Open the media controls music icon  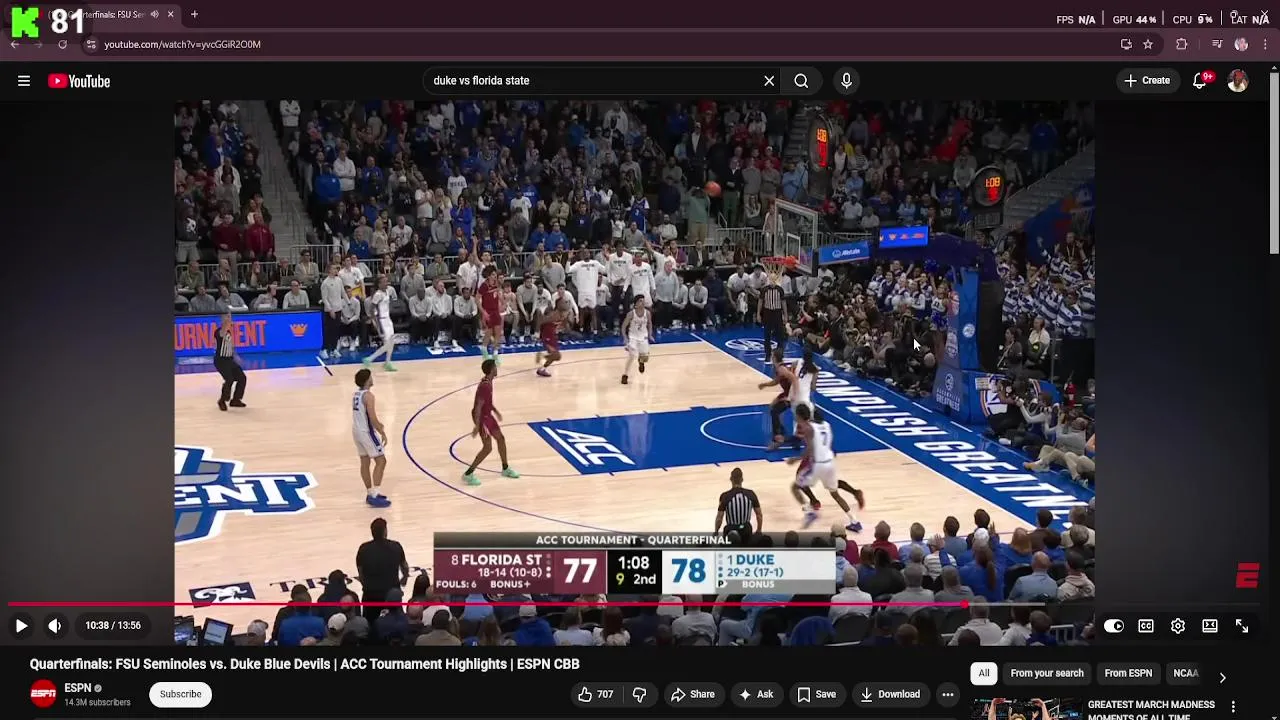point(1217,44)
